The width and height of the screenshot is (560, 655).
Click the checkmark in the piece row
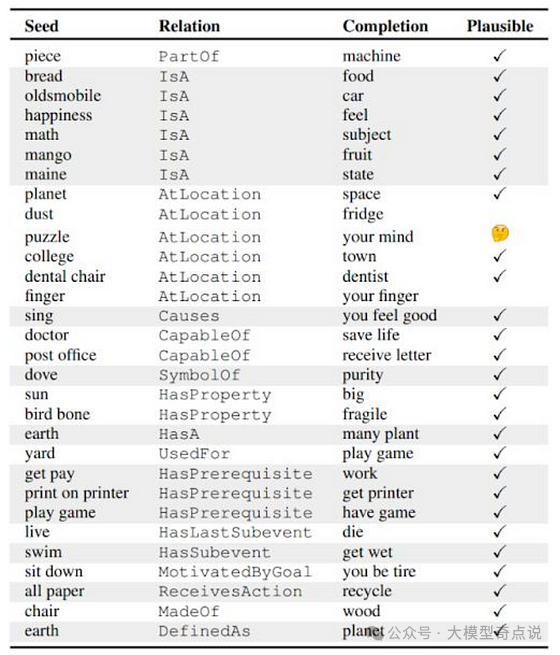(x=499, y=56)
